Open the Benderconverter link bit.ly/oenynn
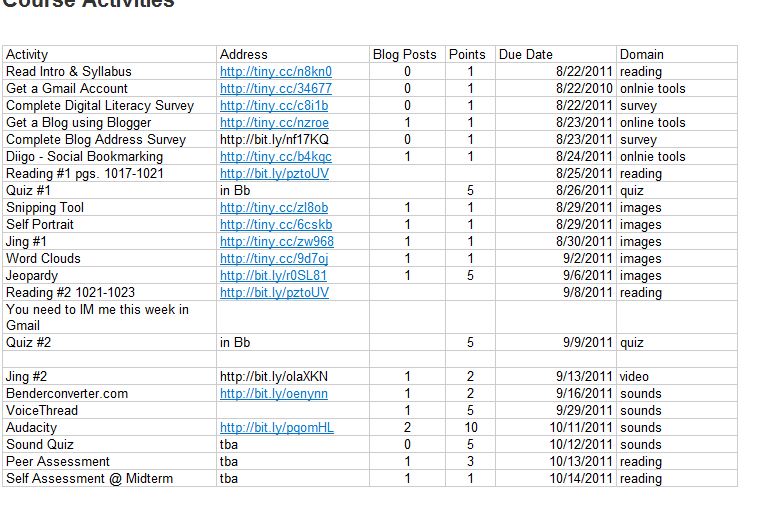The image size is (758, 507). pyautogui.click(x=274, y=393)
